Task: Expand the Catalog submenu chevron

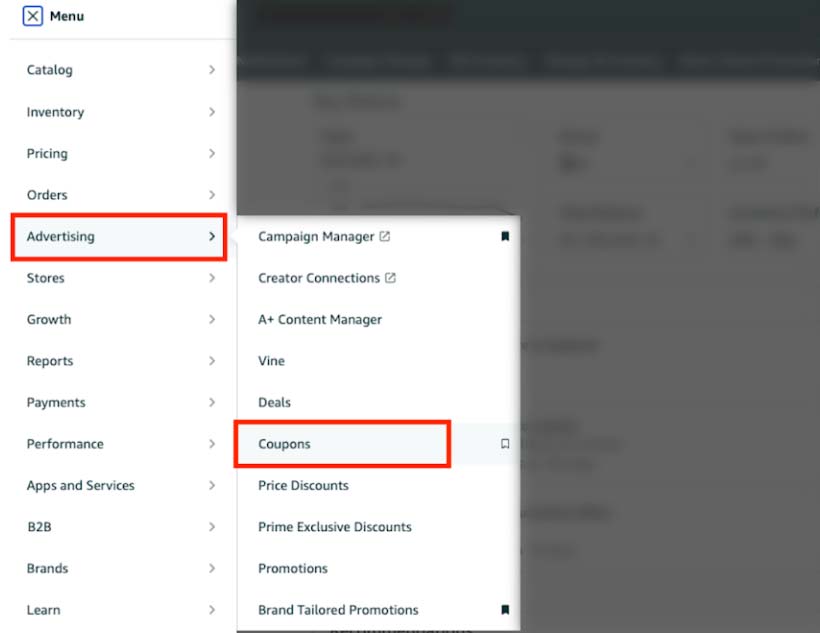Action: (212, 70)
